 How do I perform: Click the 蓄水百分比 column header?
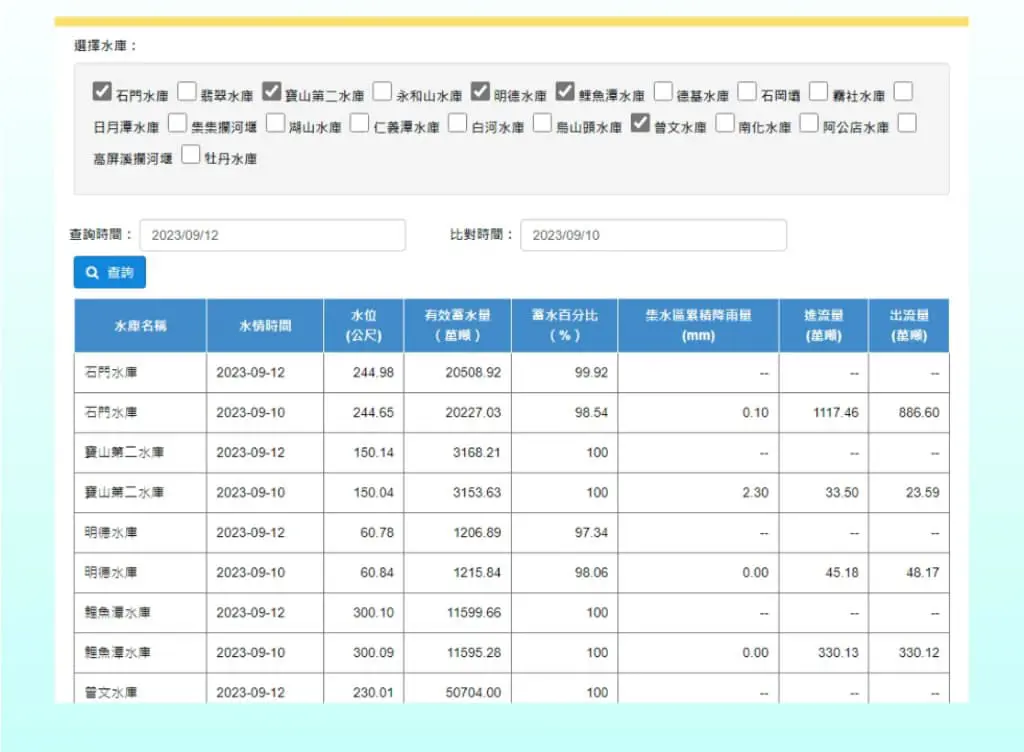click(x=564, y=326)
